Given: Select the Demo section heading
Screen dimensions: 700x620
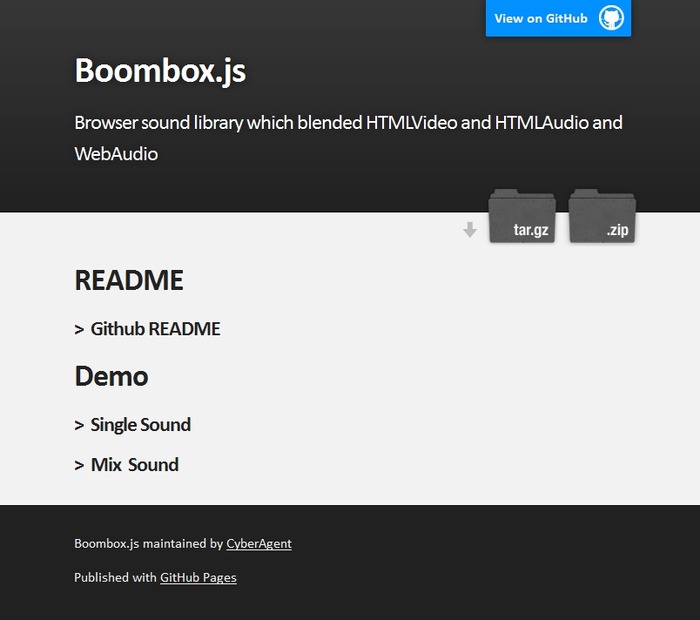Looking at the screenshot, I should tap(111, 377).
